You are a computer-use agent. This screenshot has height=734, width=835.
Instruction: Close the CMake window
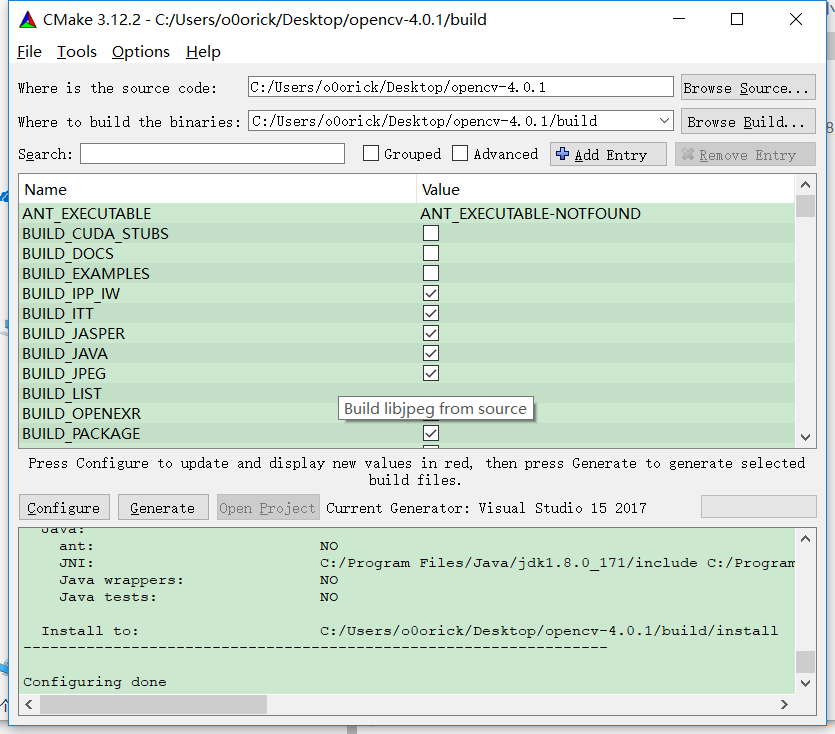[x=796, y=19]
